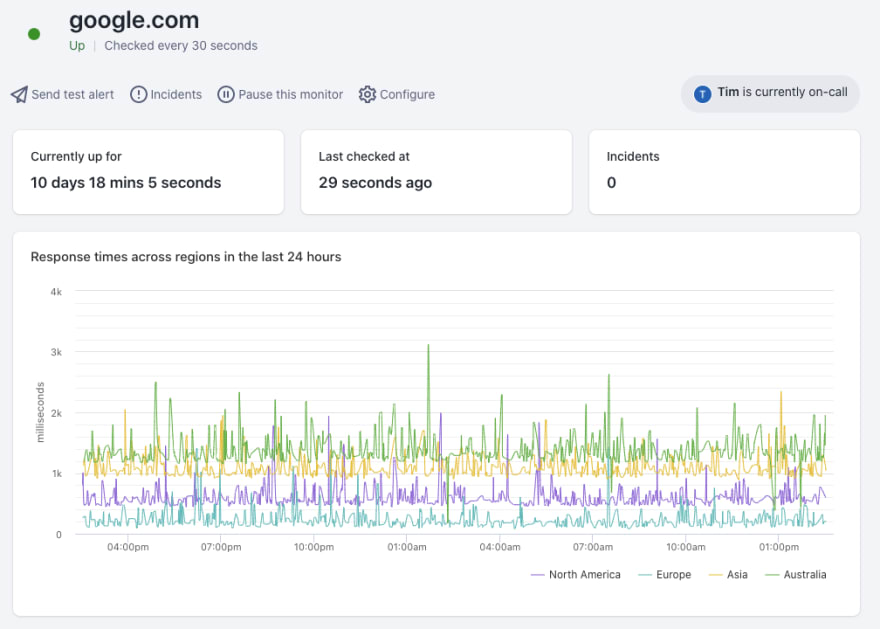
Task: Click the 4k y-axis label
Action: (x=56, y=292)
